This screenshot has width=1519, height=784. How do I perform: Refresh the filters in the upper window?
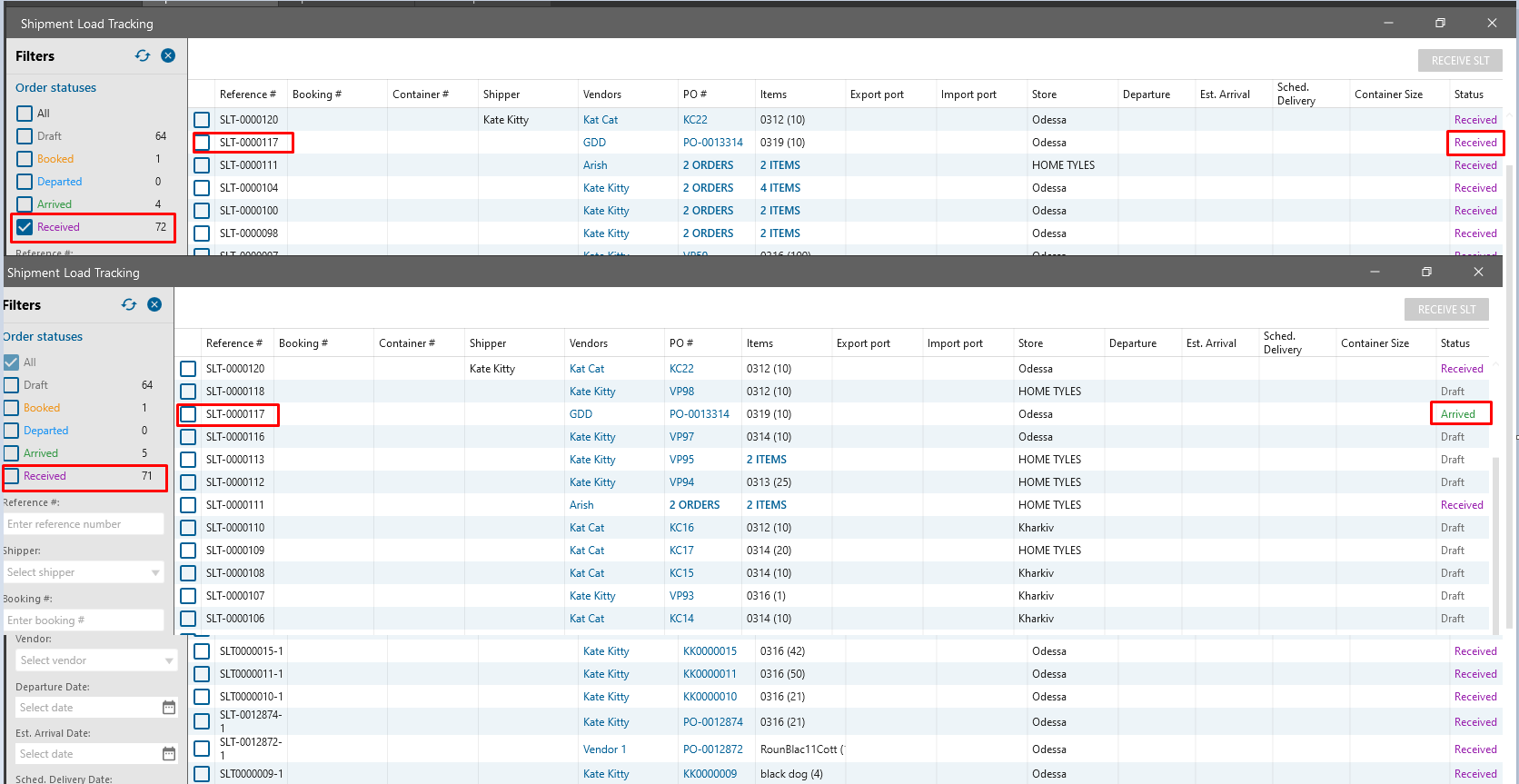pyautogui.click(x=143, y=55)
